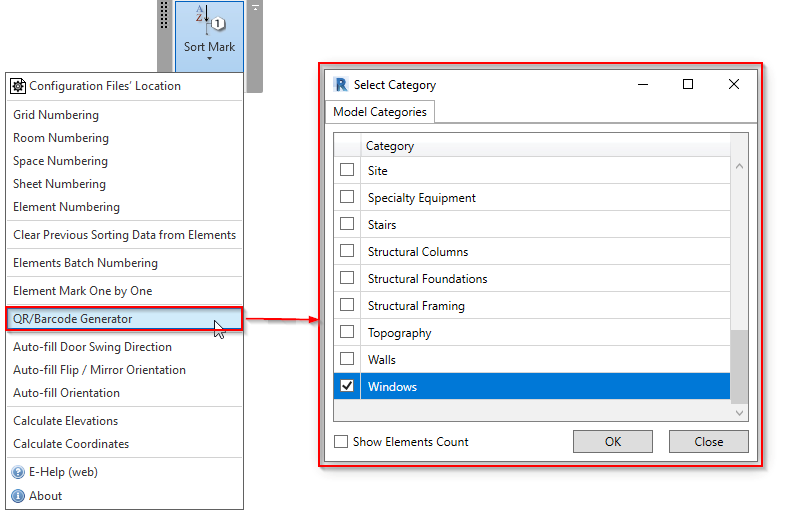Click the Configuration Files' Location gear icon
790x520 pixels.
[x=18, y=86]
